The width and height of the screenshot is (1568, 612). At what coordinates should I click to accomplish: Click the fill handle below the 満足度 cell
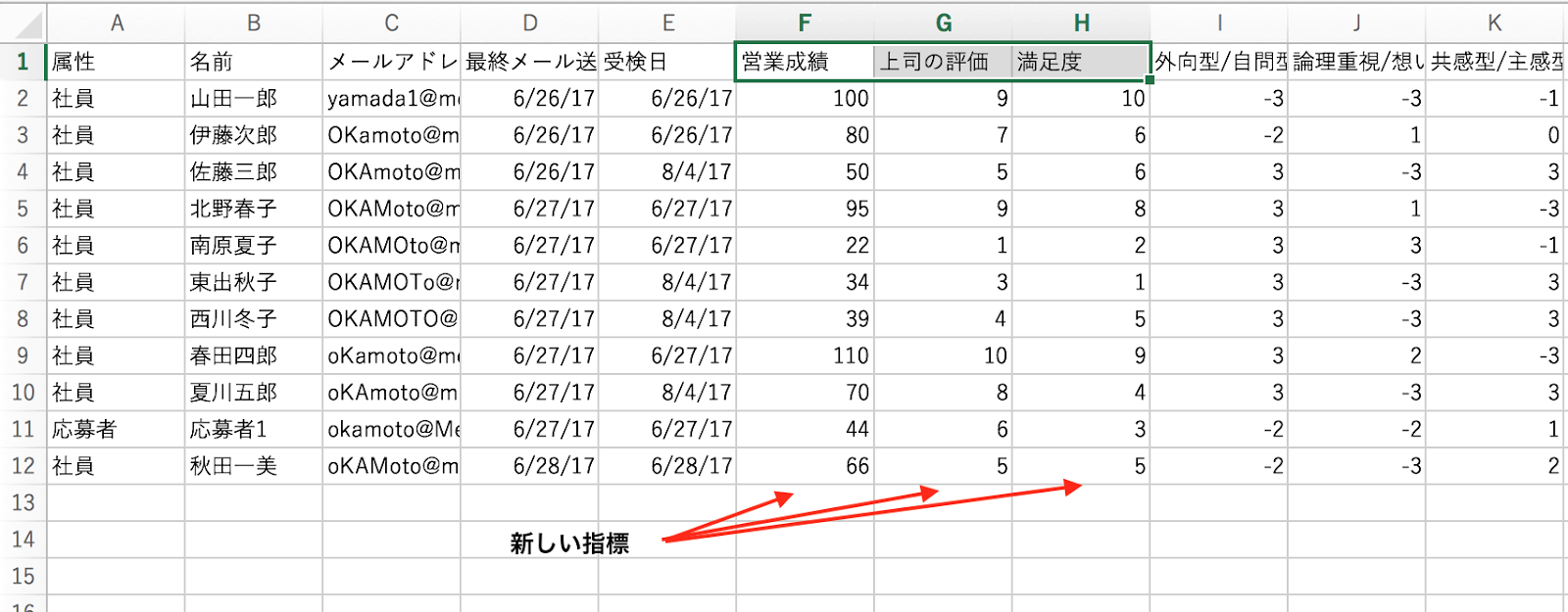tap(1150, 79)
